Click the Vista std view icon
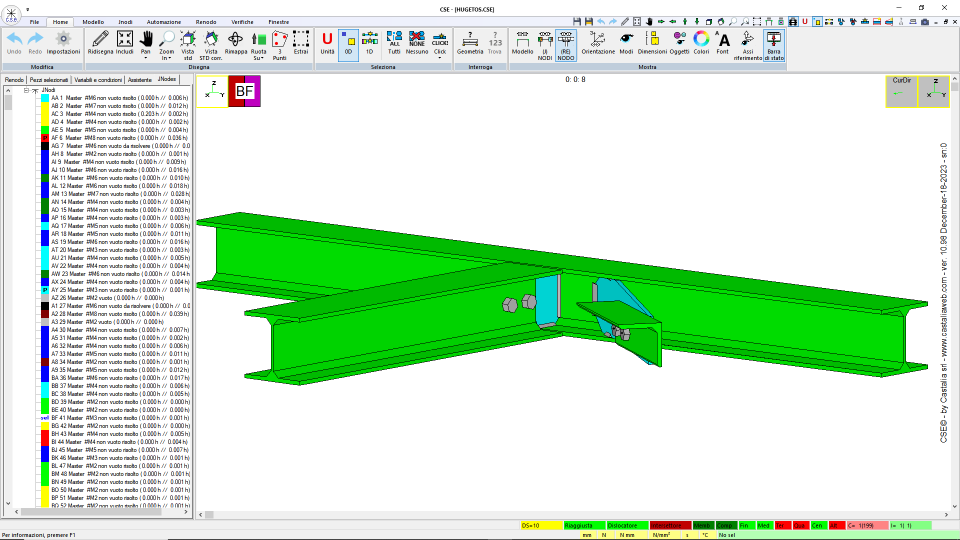 click(x=187, y=45)
